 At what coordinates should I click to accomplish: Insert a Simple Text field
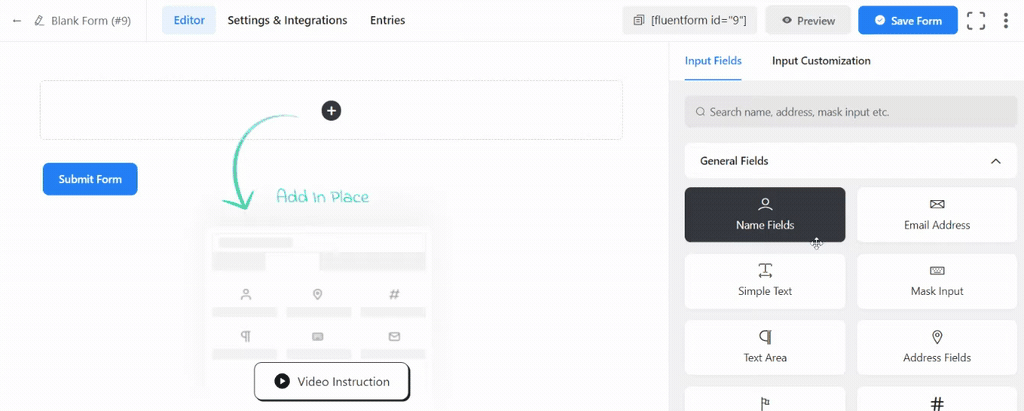[765, 280]
